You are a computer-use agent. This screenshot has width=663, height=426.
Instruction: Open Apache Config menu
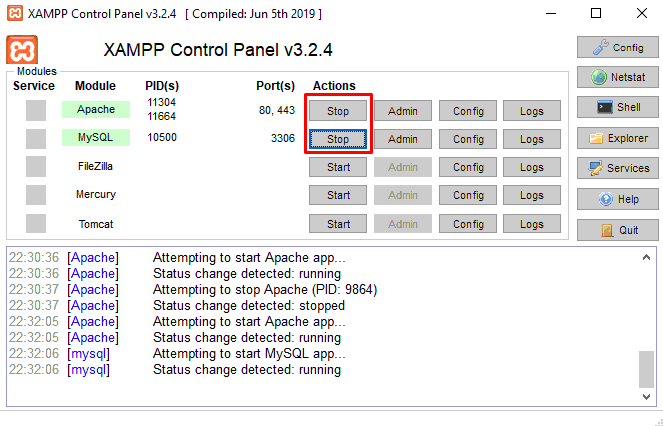(468, 111)
